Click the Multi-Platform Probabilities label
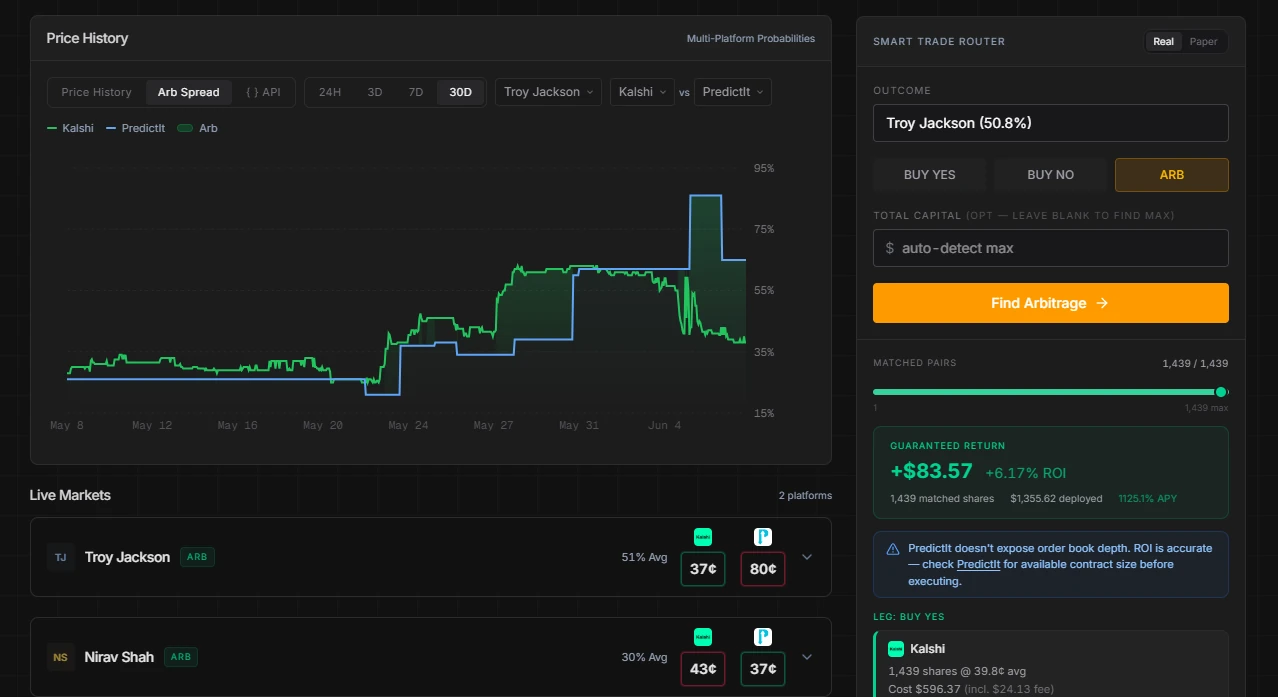 pos(751,38)
